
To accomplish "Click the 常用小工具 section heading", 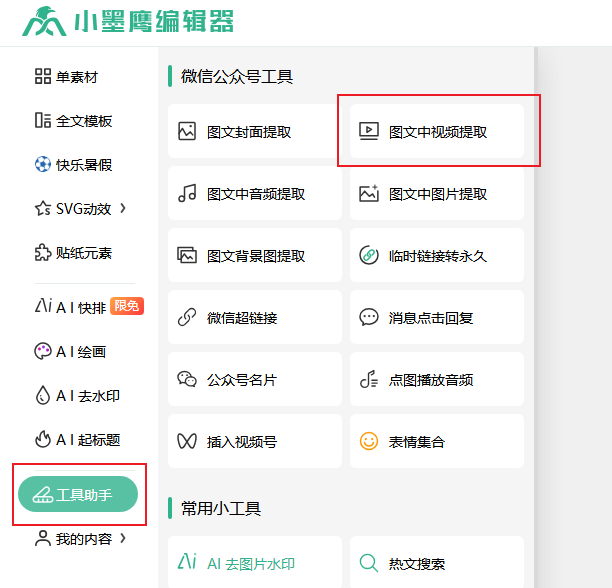I will 221,508.
